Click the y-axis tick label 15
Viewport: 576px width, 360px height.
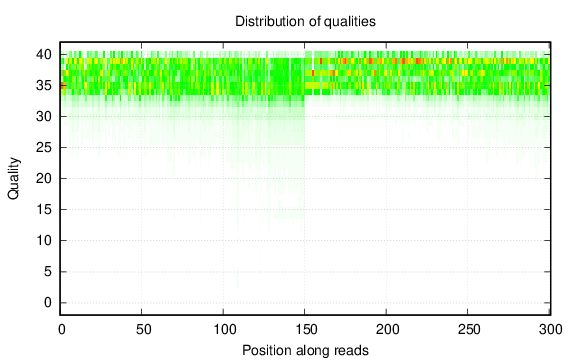point(44,210)
